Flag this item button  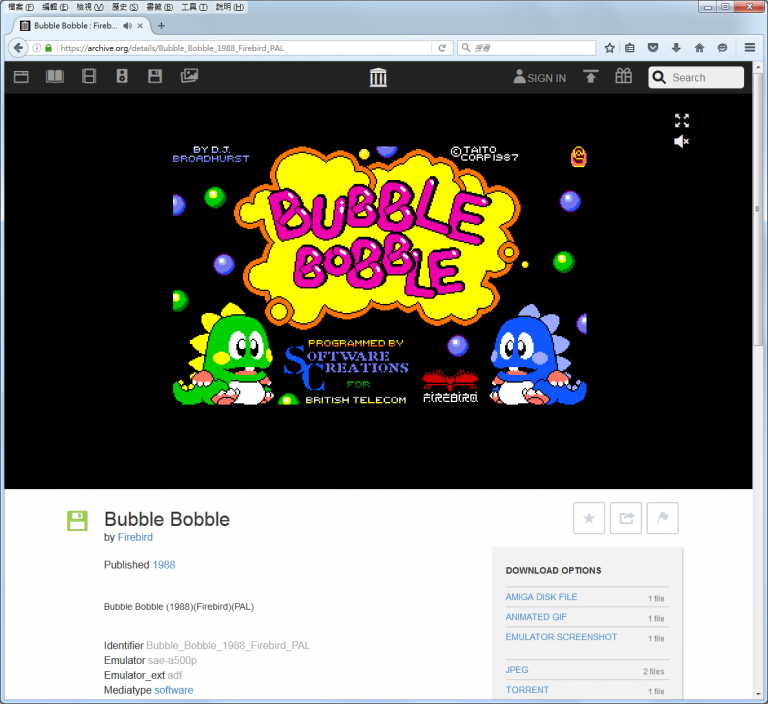pyautogui.click(x=663, y=518)
